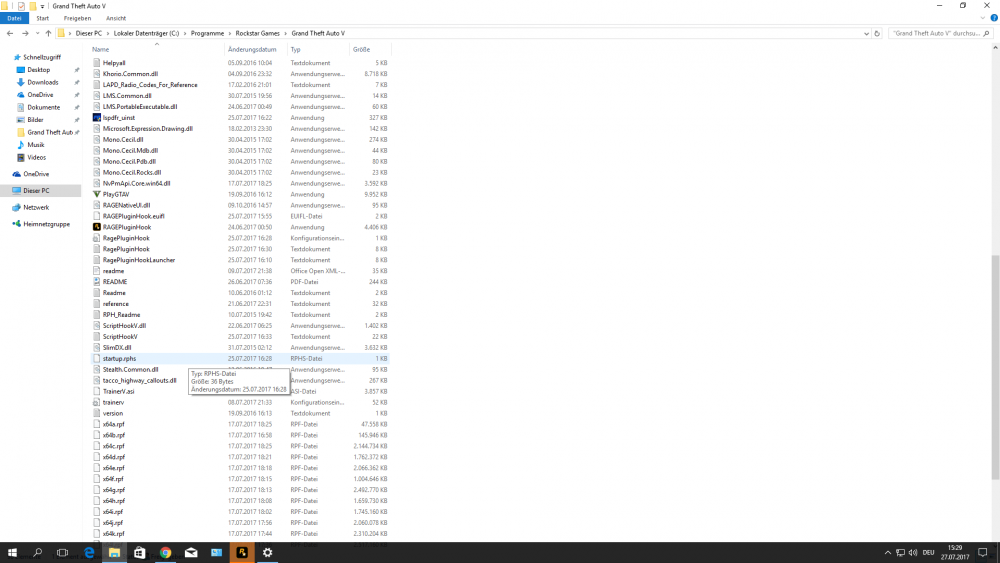This screenshot has width=1000, height=563.
Task: Open the Windows Start menu
Action: click(12, 553)
